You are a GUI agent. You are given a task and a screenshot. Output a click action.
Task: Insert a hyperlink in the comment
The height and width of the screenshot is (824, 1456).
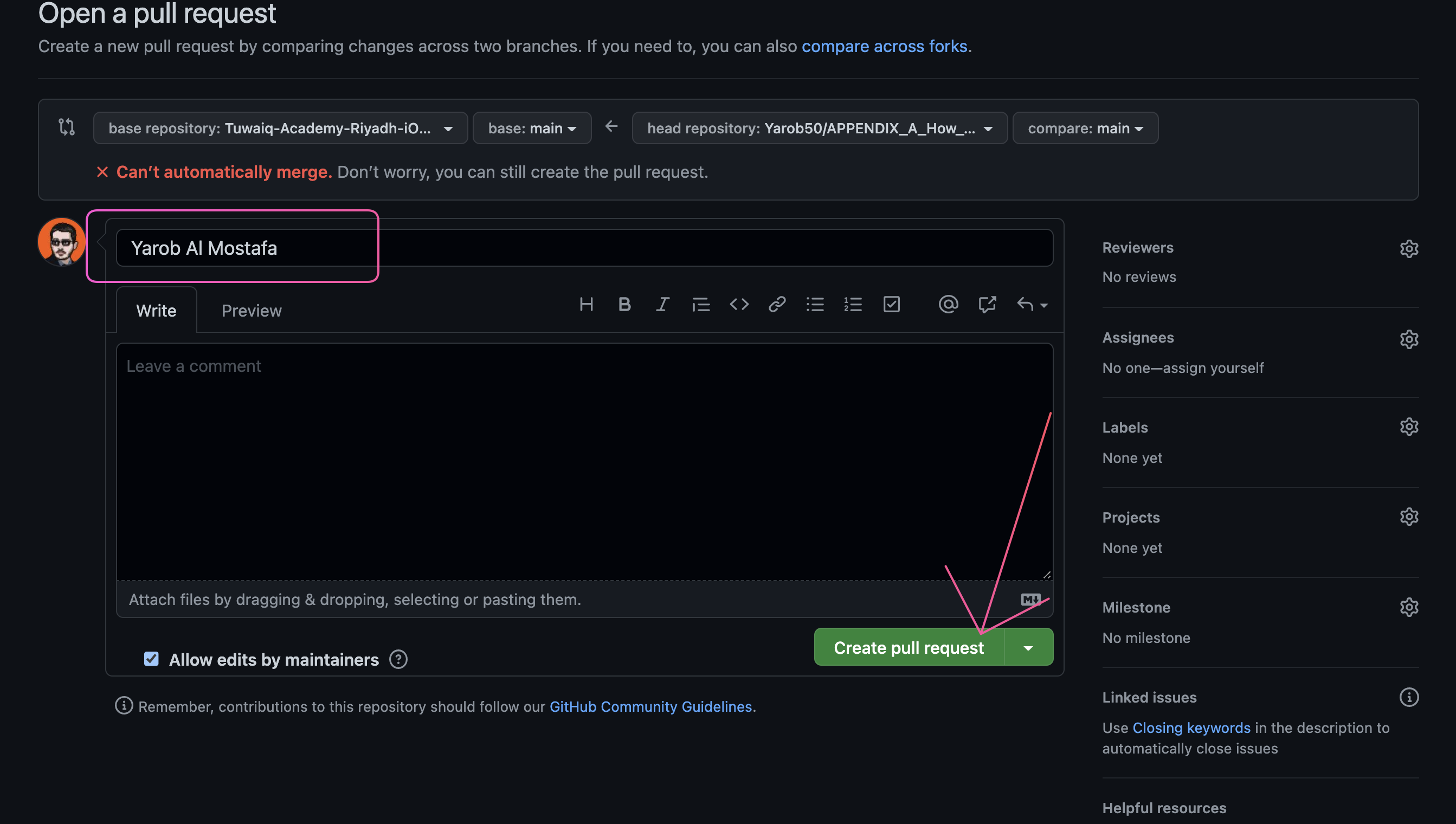776,304
